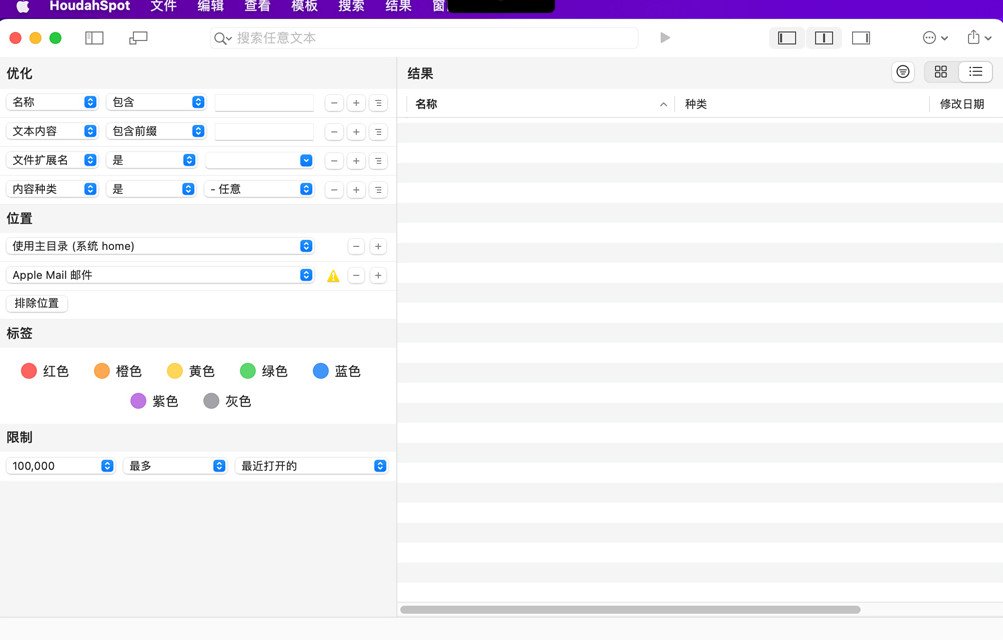Open the ellipsis actions menu
The height and width of the screenshot is (640, 1003).
tap(935, 38)
